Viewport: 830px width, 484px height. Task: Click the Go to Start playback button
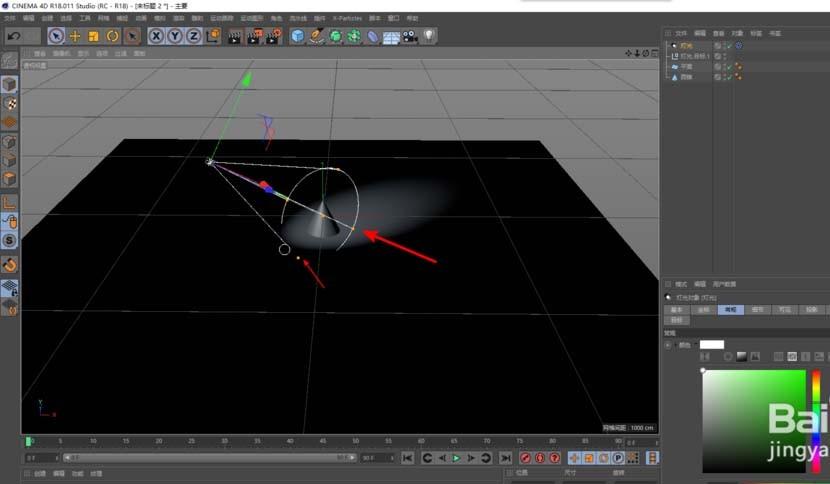pyautogui.click(x=408, y=458)
